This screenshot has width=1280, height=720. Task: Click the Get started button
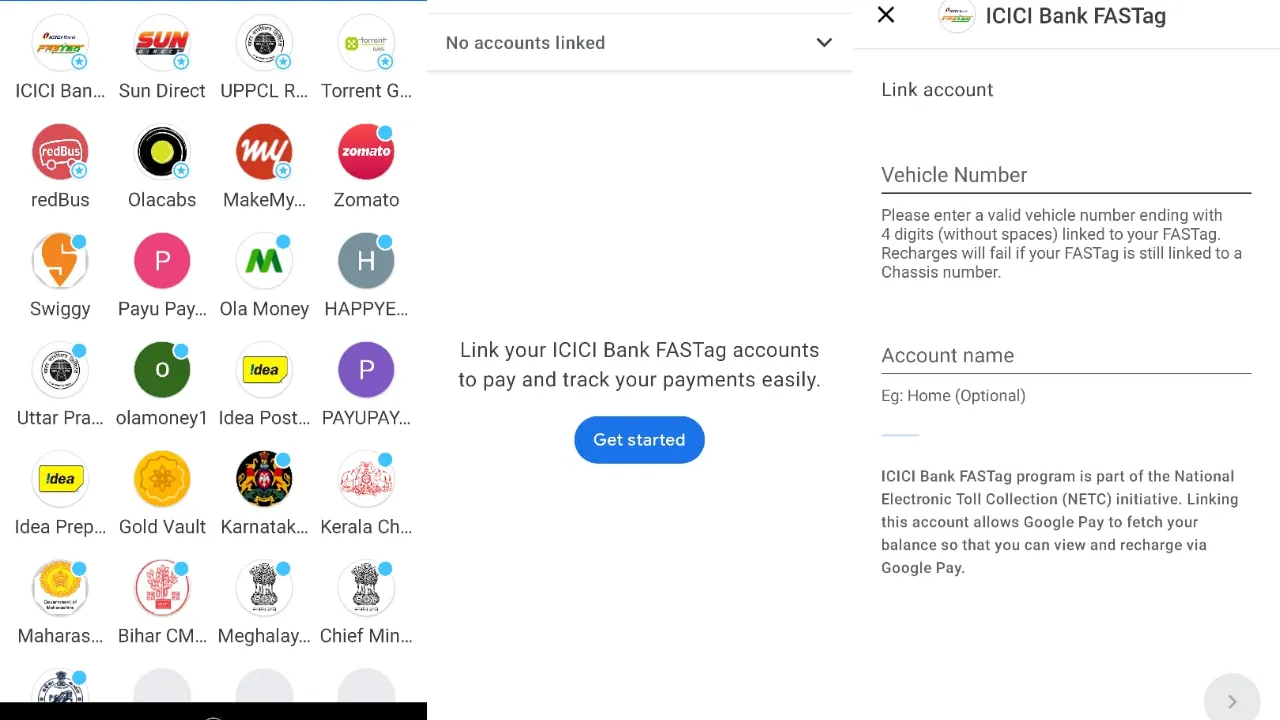639,440
